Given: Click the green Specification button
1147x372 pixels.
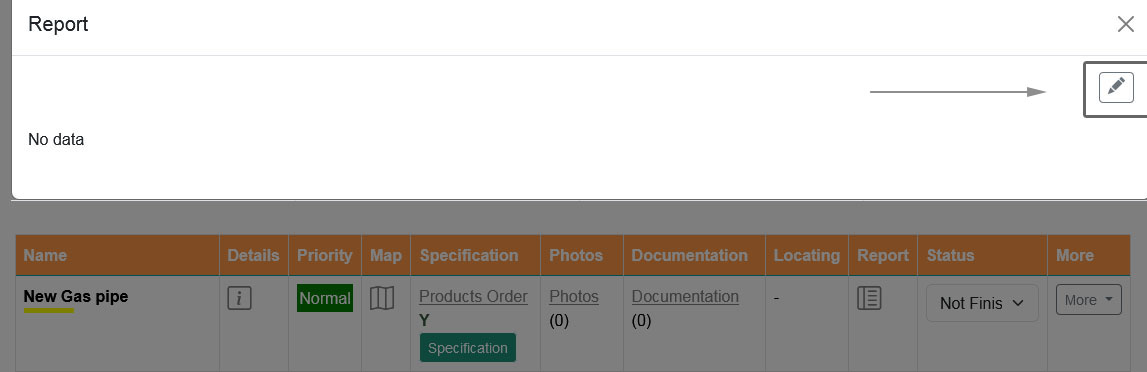Looking at the screenshot, I should 467,348.
